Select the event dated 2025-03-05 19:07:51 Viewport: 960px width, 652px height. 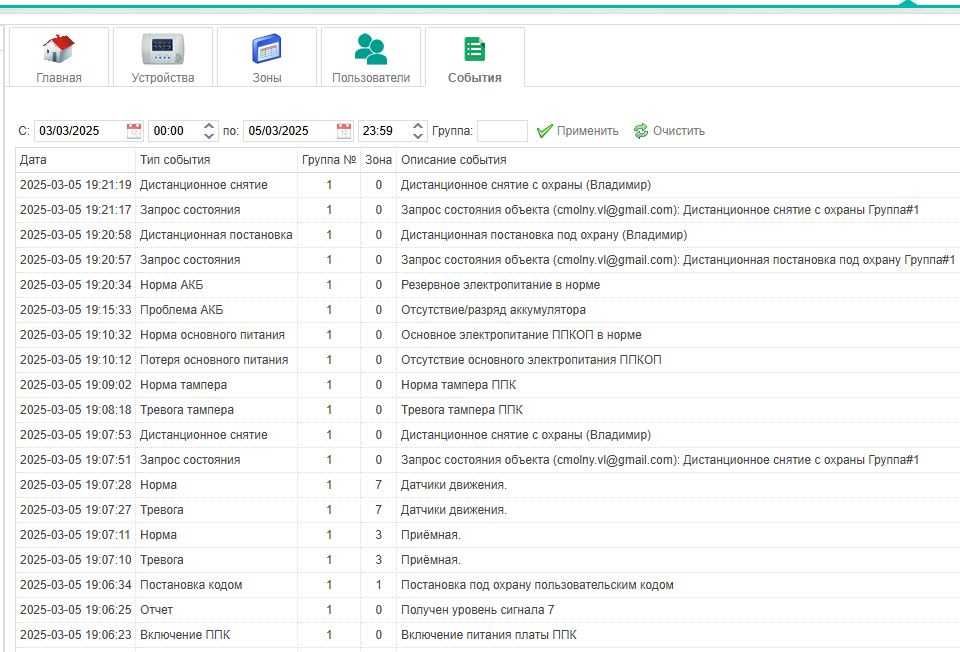[487, 460]
